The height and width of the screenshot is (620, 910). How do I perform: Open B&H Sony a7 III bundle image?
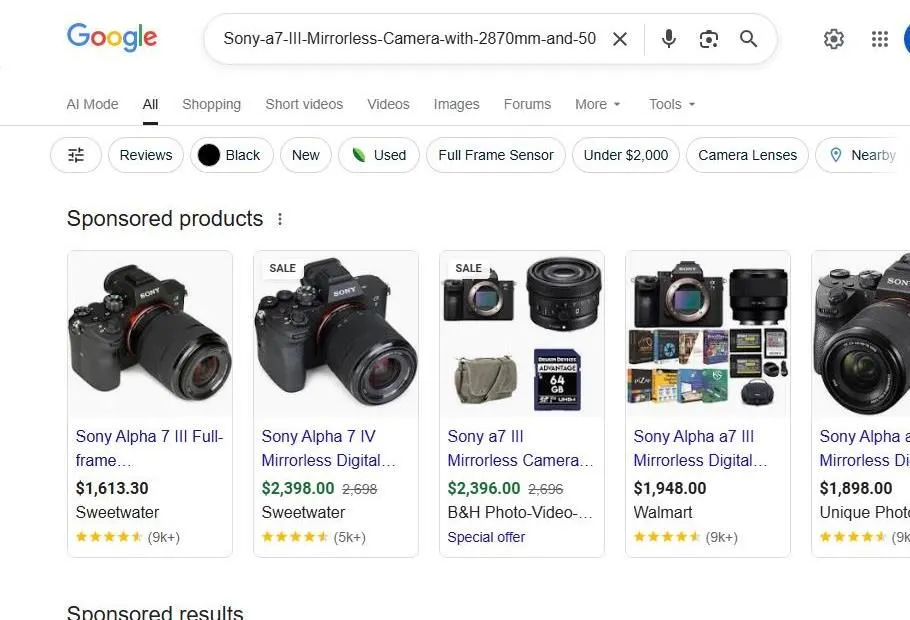pos(522,334)
